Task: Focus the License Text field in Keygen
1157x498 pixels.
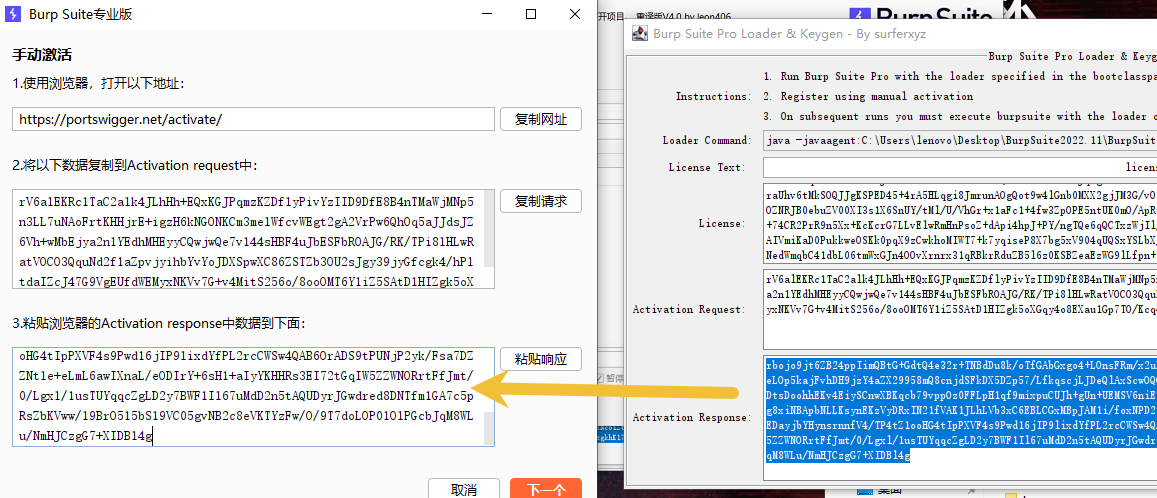Action: [960, 167]
